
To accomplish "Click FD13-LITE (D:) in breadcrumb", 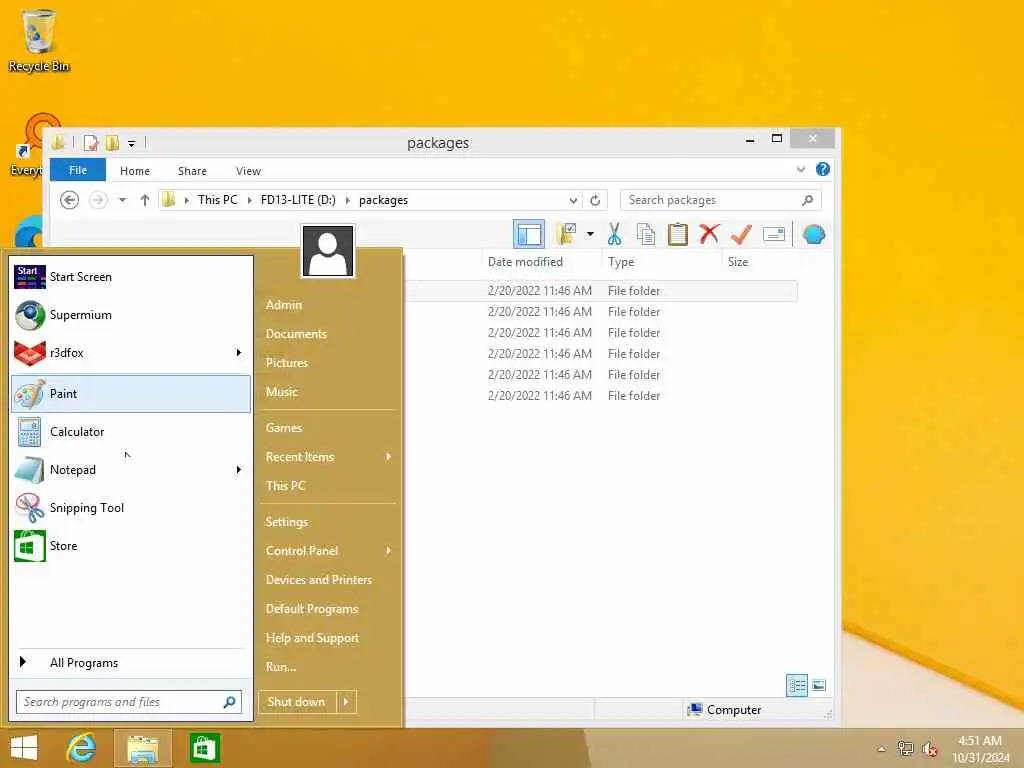I will click(298, 200).
